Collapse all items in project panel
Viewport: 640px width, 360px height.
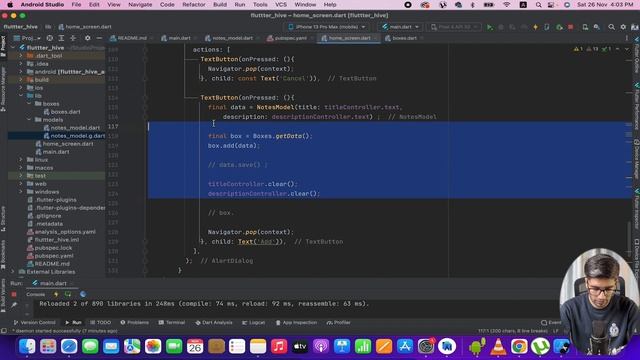(x=73, y=38)
